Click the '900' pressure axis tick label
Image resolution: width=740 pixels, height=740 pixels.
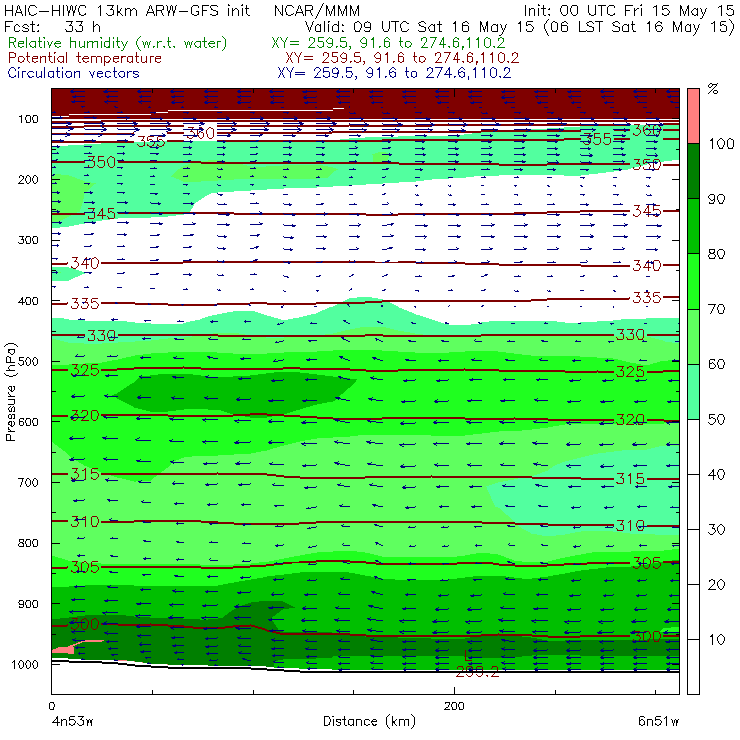28,604
